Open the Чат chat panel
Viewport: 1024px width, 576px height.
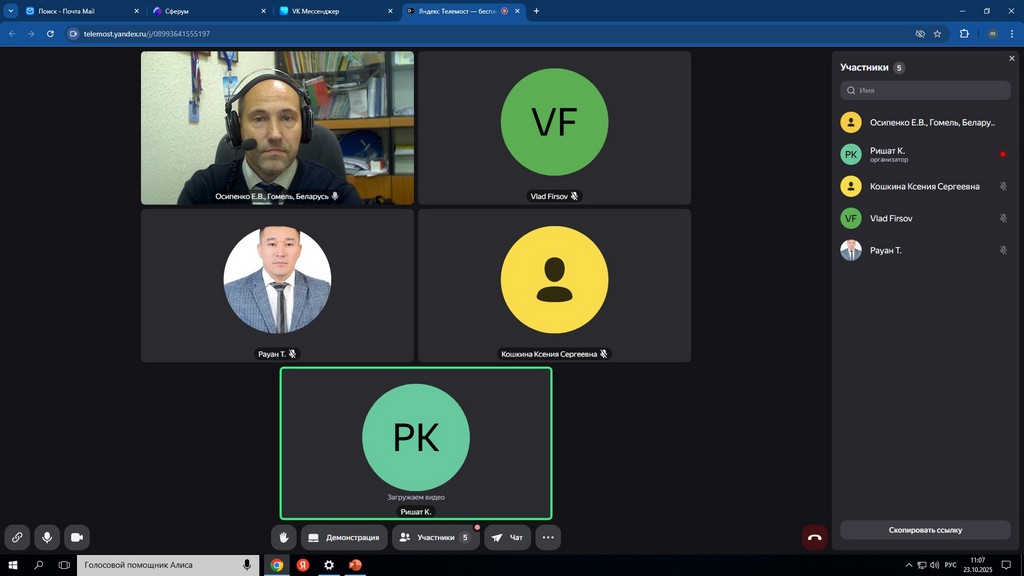pos(508,537)
